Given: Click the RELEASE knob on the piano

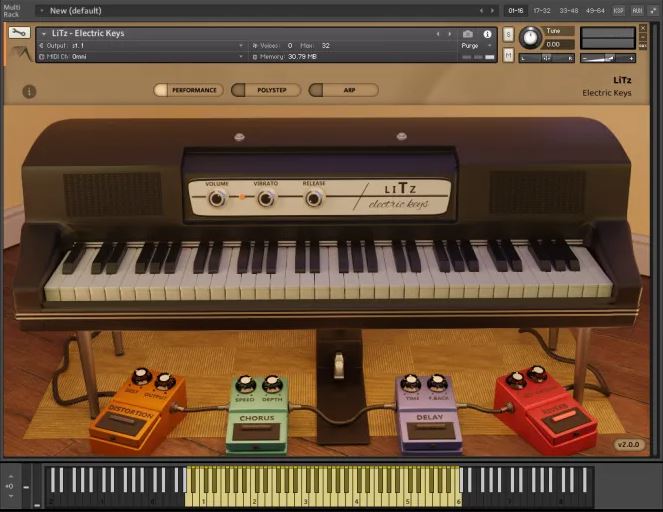Looking at the screenshot, I should [x=314, y=198].
